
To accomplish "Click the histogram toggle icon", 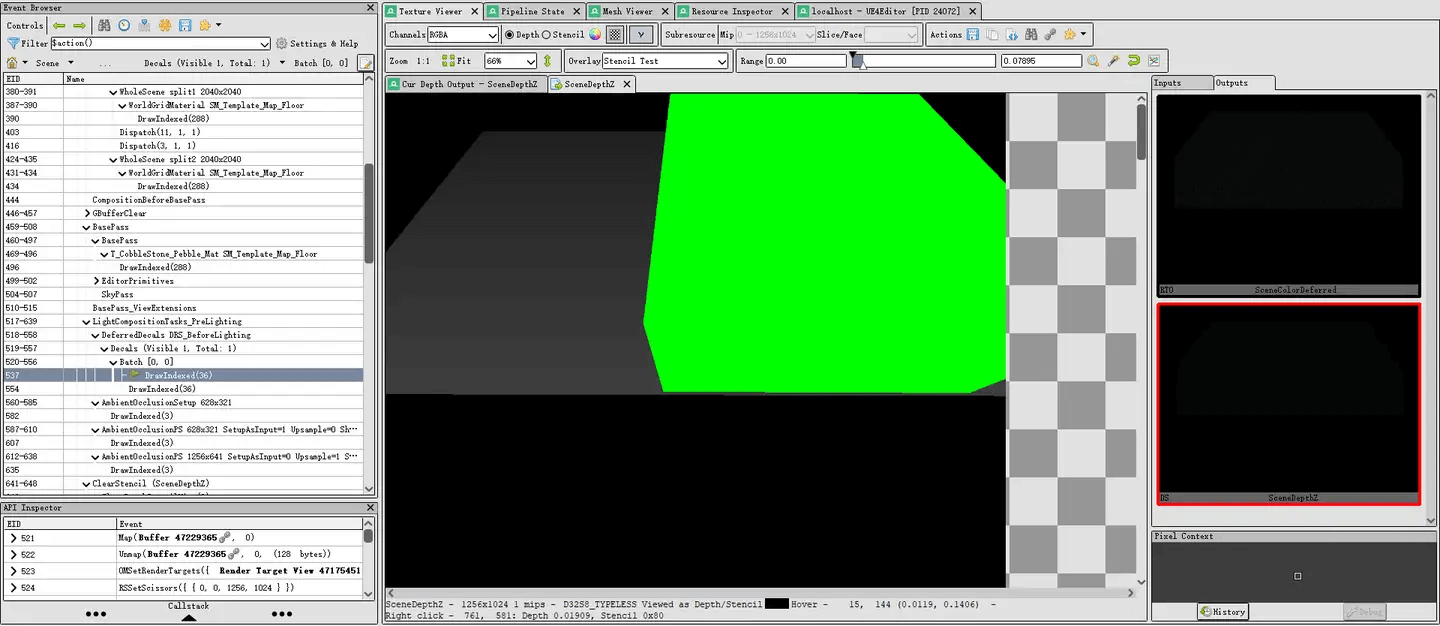I will point(1153,61).
